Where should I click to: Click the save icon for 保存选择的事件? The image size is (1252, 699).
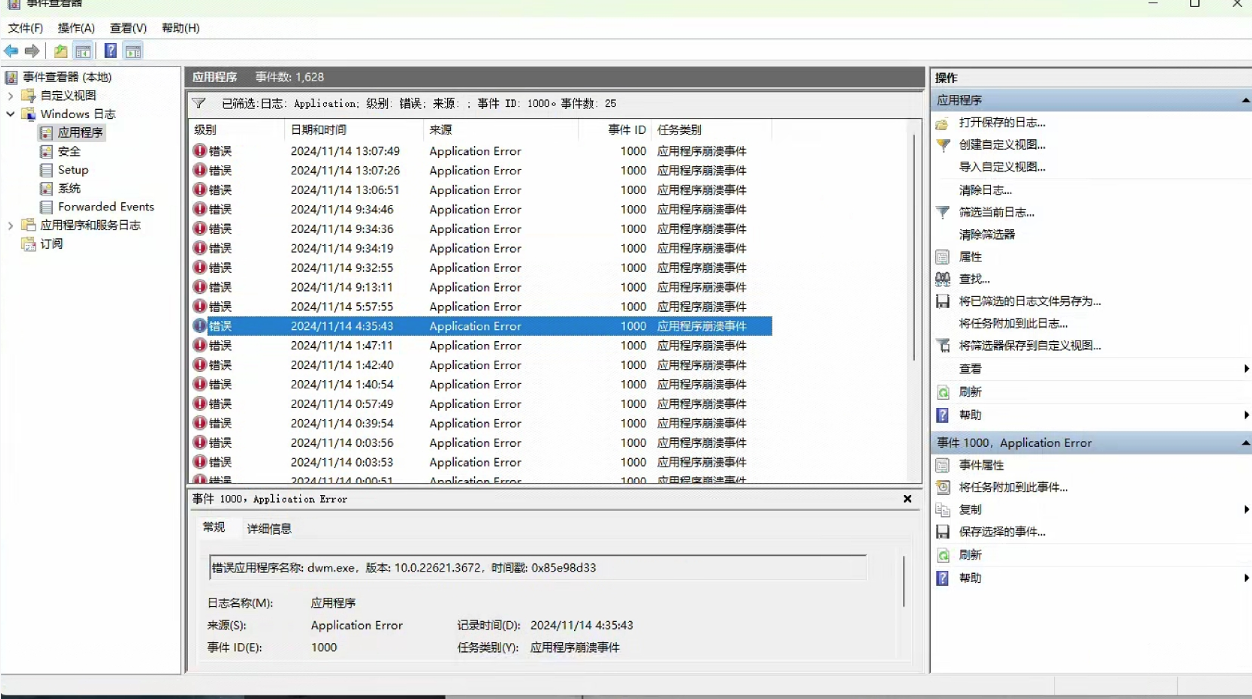coord(942,532)
